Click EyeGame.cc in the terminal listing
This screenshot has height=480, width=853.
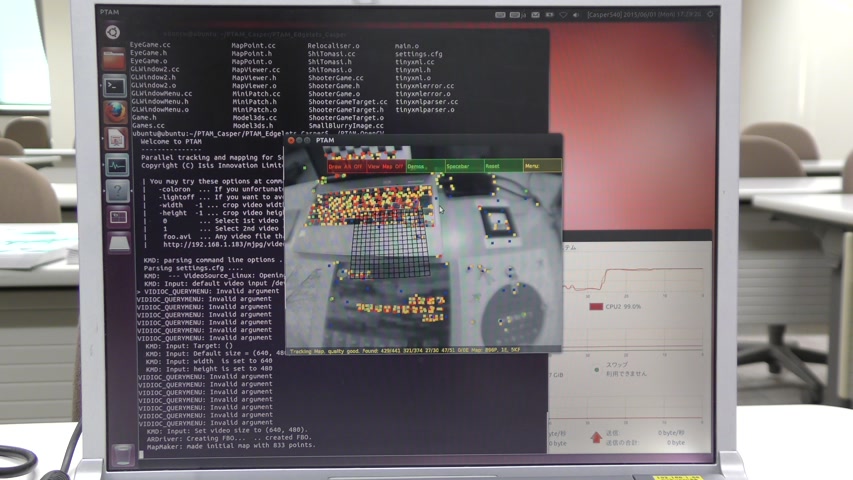click(x=150, y=45)
